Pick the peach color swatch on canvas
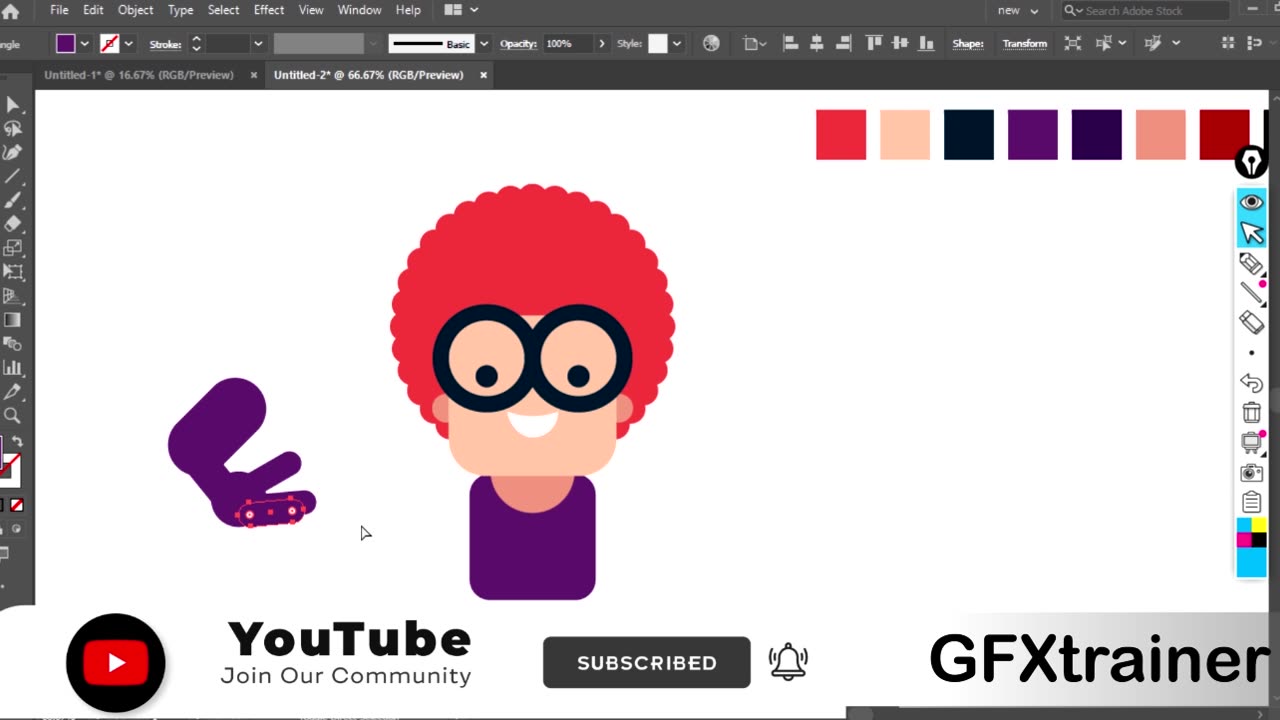Viewport: 1280px width, 720px height. (x=905, y=135)
